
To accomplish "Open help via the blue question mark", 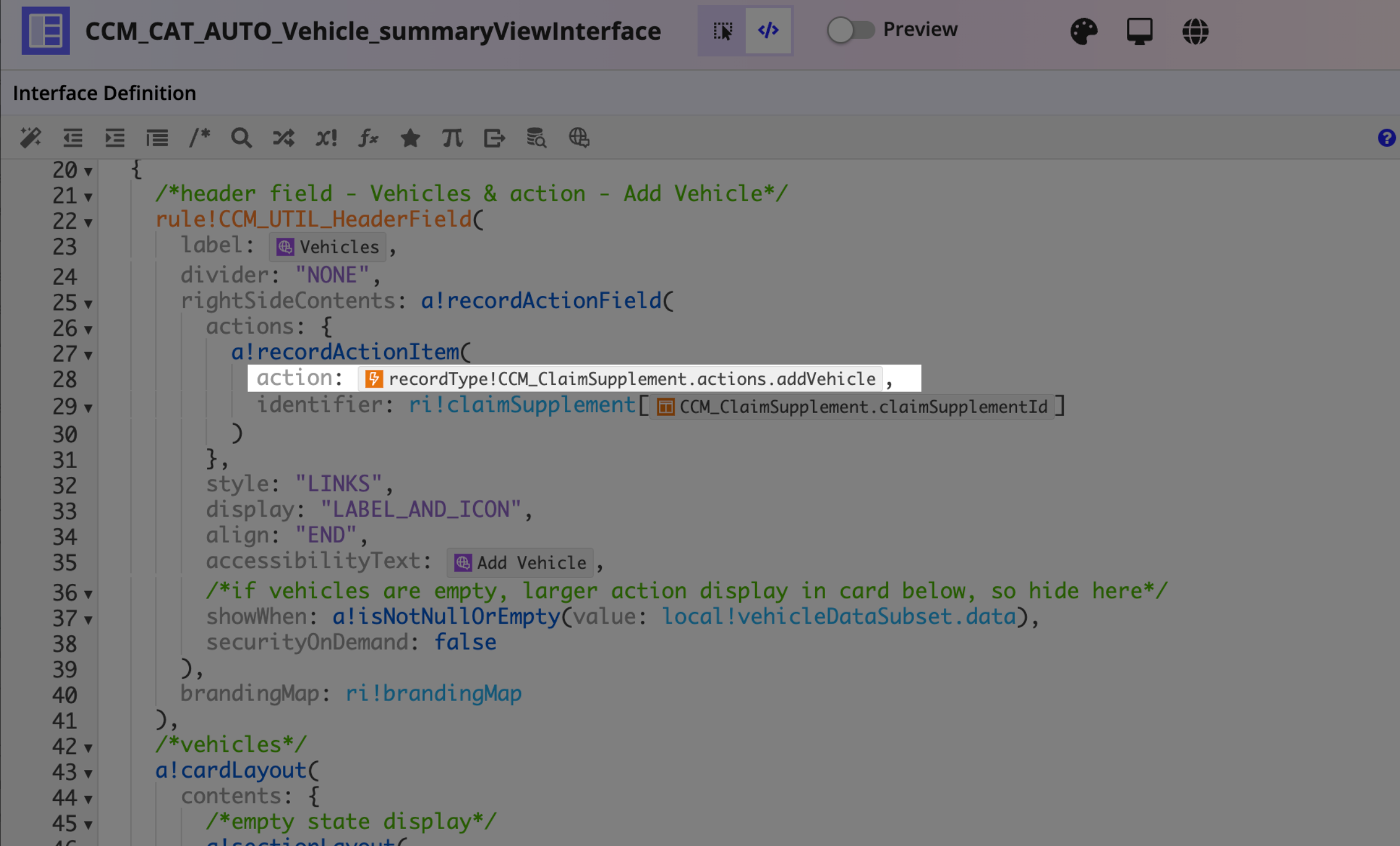I will [x=1386, y=138].
